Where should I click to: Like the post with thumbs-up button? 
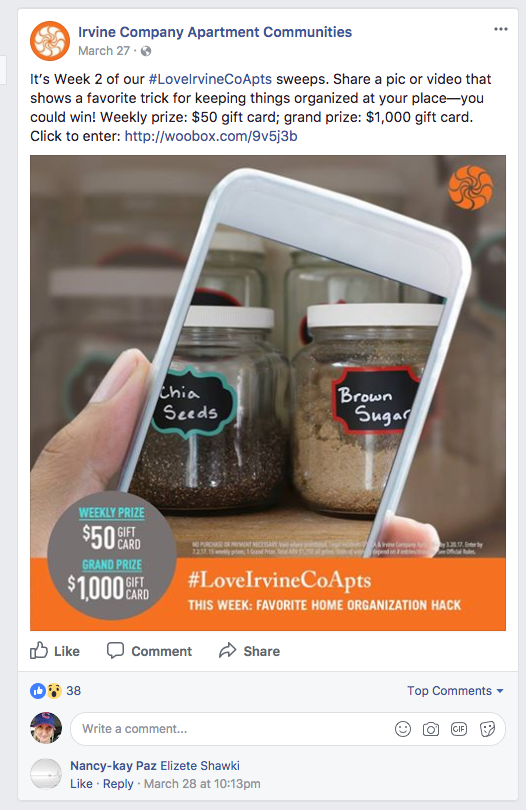click(55, 651)
